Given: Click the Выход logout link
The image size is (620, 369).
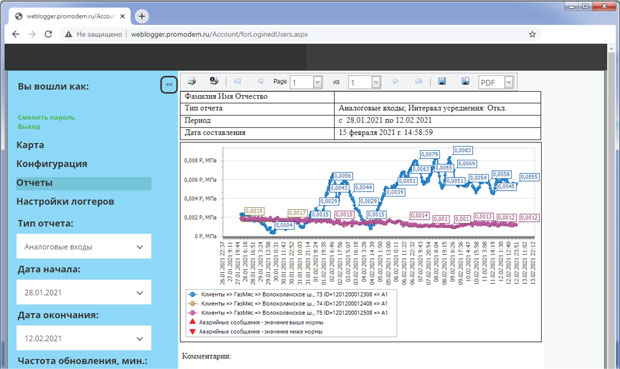Looking at the screenshot, I should pyautogui.click(x=29, y=127).
